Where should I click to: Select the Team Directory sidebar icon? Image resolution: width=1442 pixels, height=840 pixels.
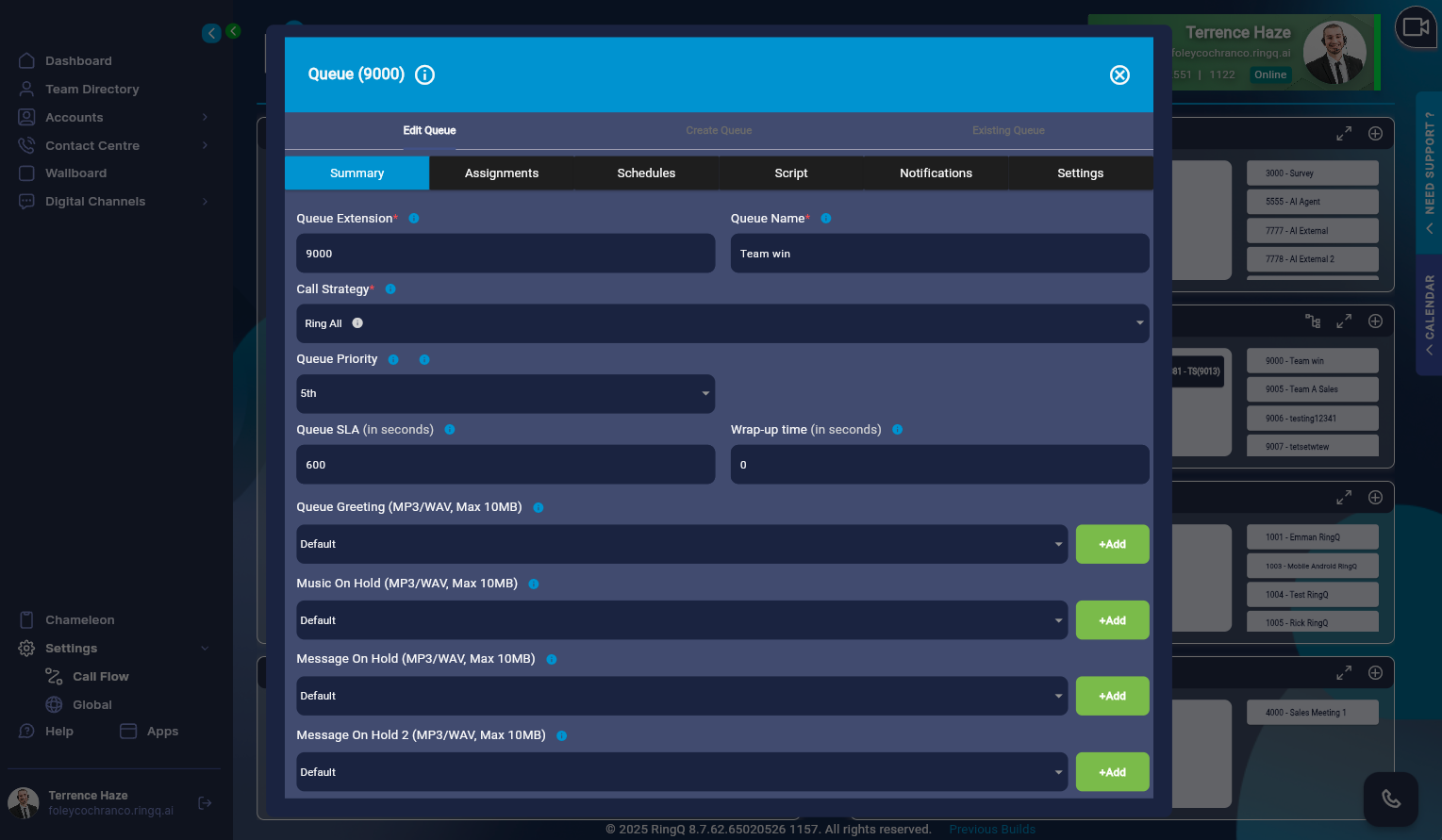tap(26, 89)
